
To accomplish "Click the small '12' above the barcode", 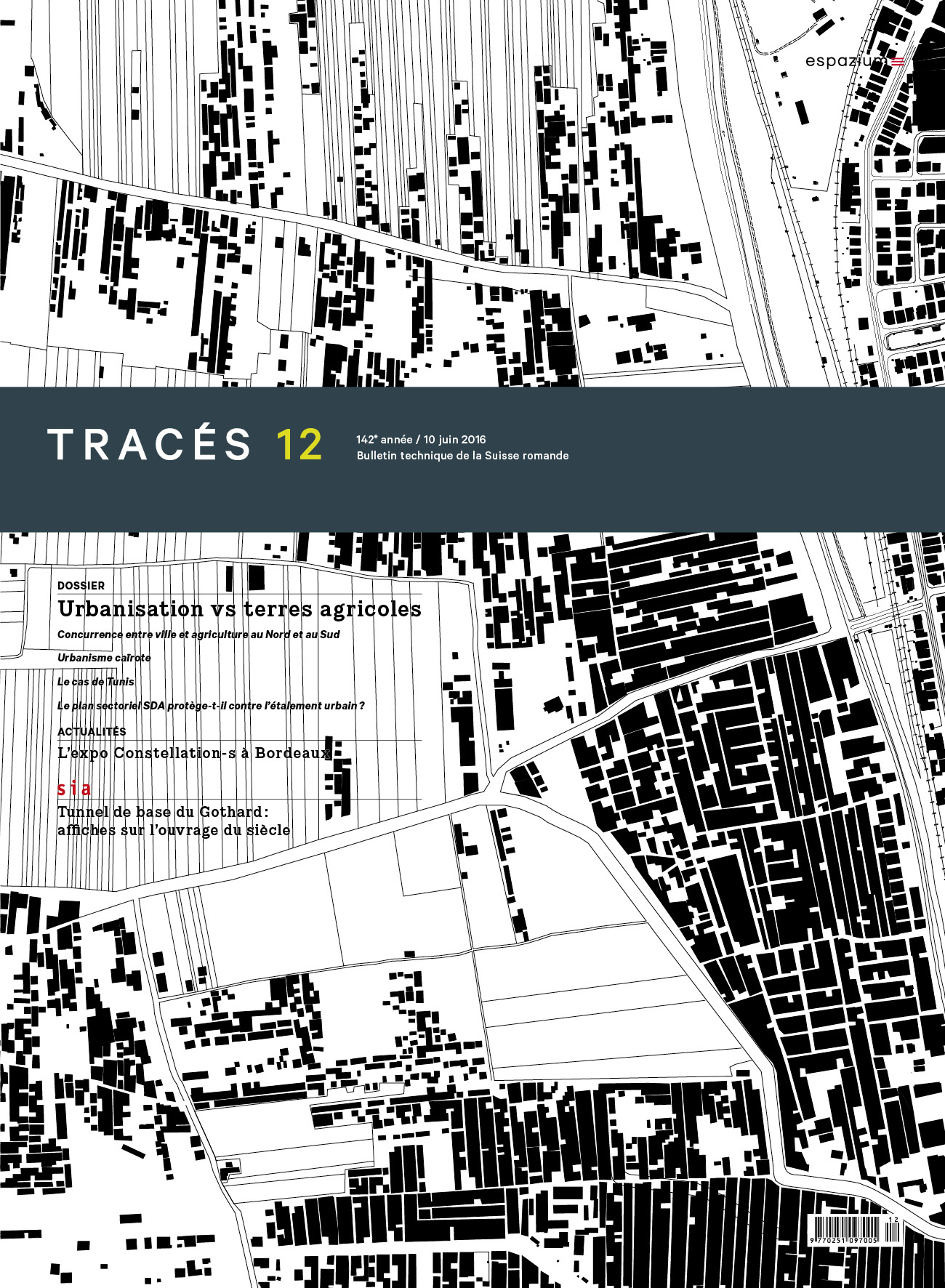I will pyautogui.click(x=893, y=1220).
